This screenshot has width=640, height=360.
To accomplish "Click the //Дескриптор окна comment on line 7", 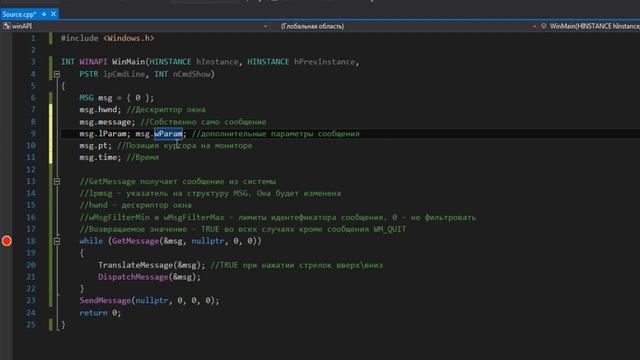I will pos(166,110).
